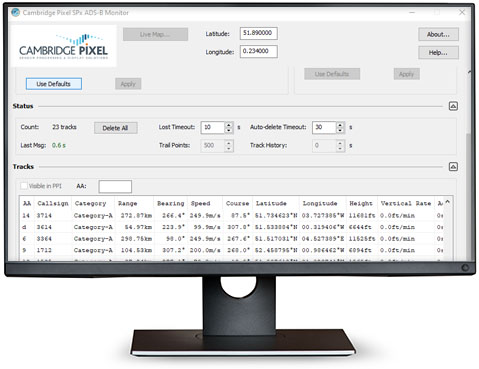Image resolution: width=479 pixels, height=369 pixels.
Task: Click the Track History down arrow
Action: click(x=340, y=149)
